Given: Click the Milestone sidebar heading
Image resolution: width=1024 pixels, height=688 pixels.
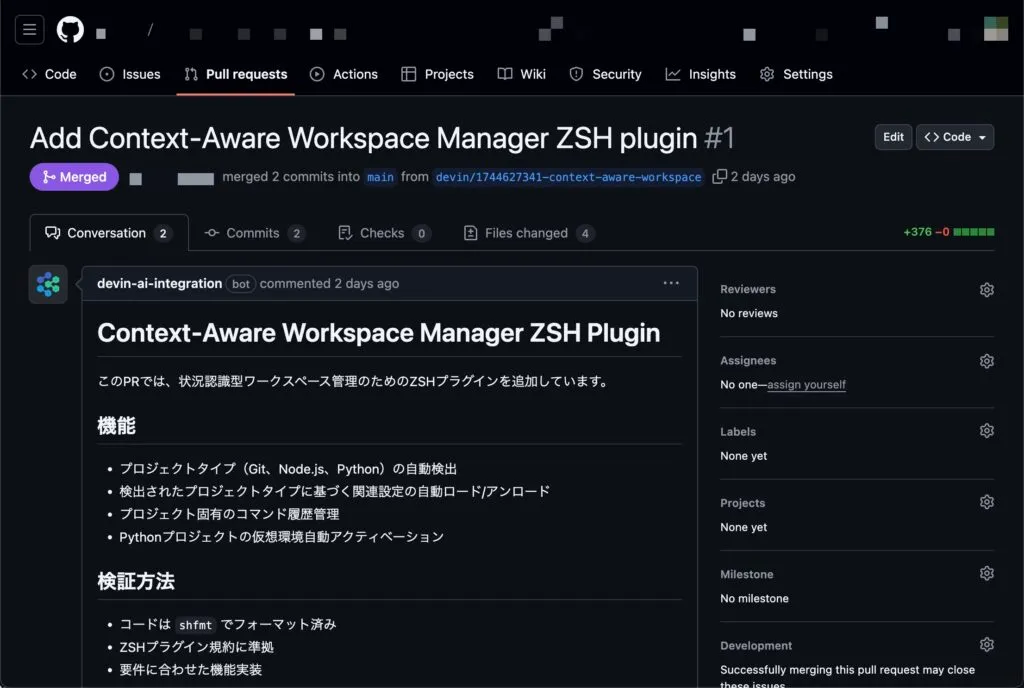Looking at the screenshot, I should coord(746,574).
